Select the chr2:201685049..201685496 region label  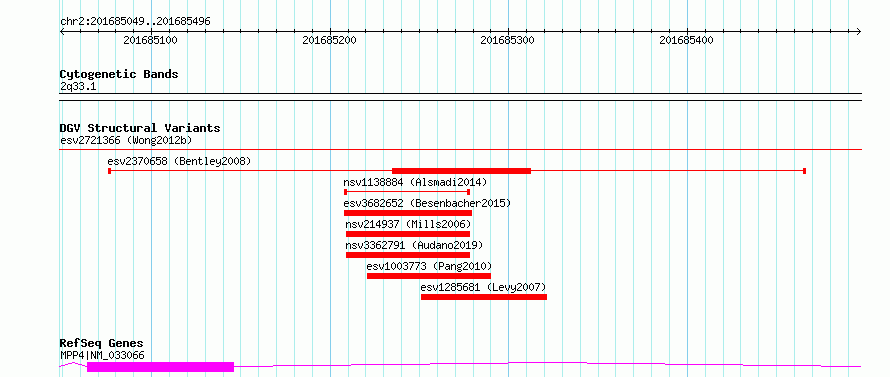coord(135,22)
